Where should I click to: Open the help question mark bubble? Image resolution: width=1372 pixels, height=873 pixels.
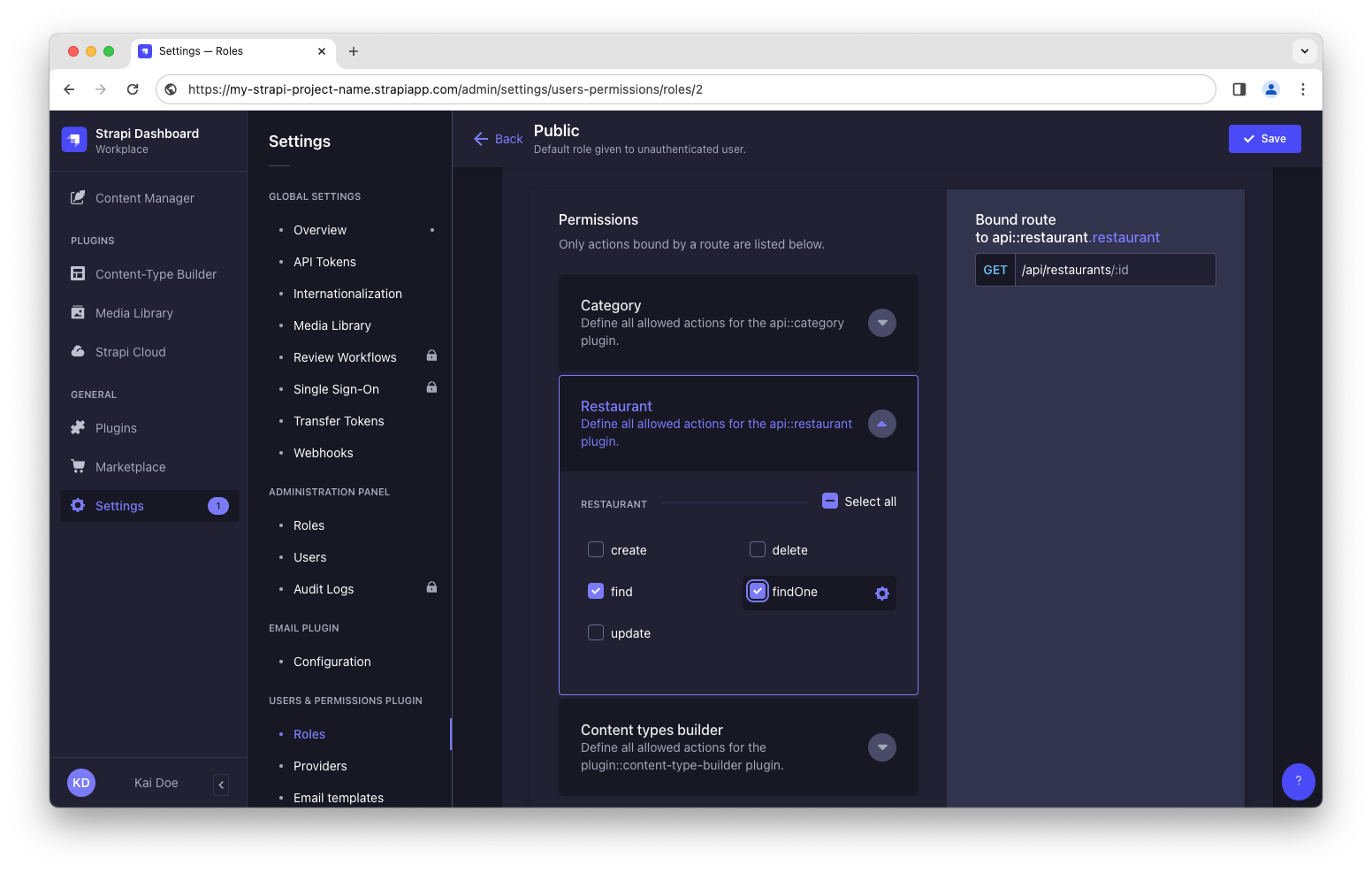coord(1298,781)
